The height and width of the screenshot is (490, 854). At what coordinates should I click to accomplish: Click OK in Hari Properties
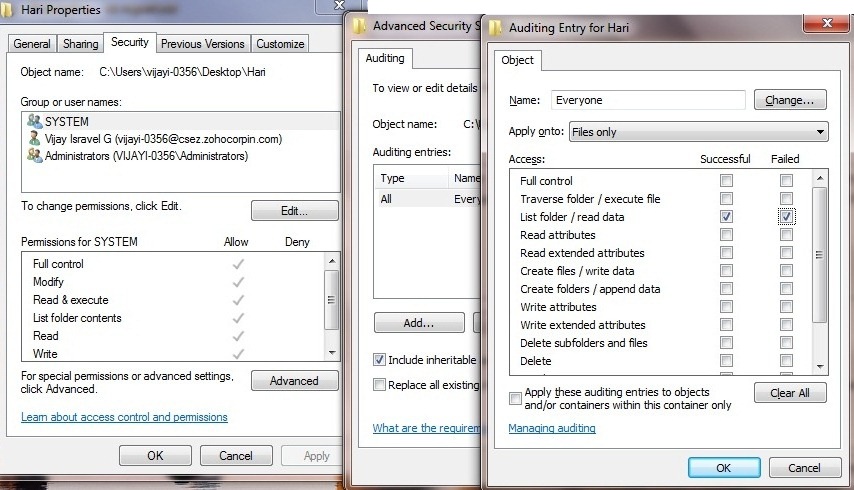pyautogui.click(x=155, y=455)
